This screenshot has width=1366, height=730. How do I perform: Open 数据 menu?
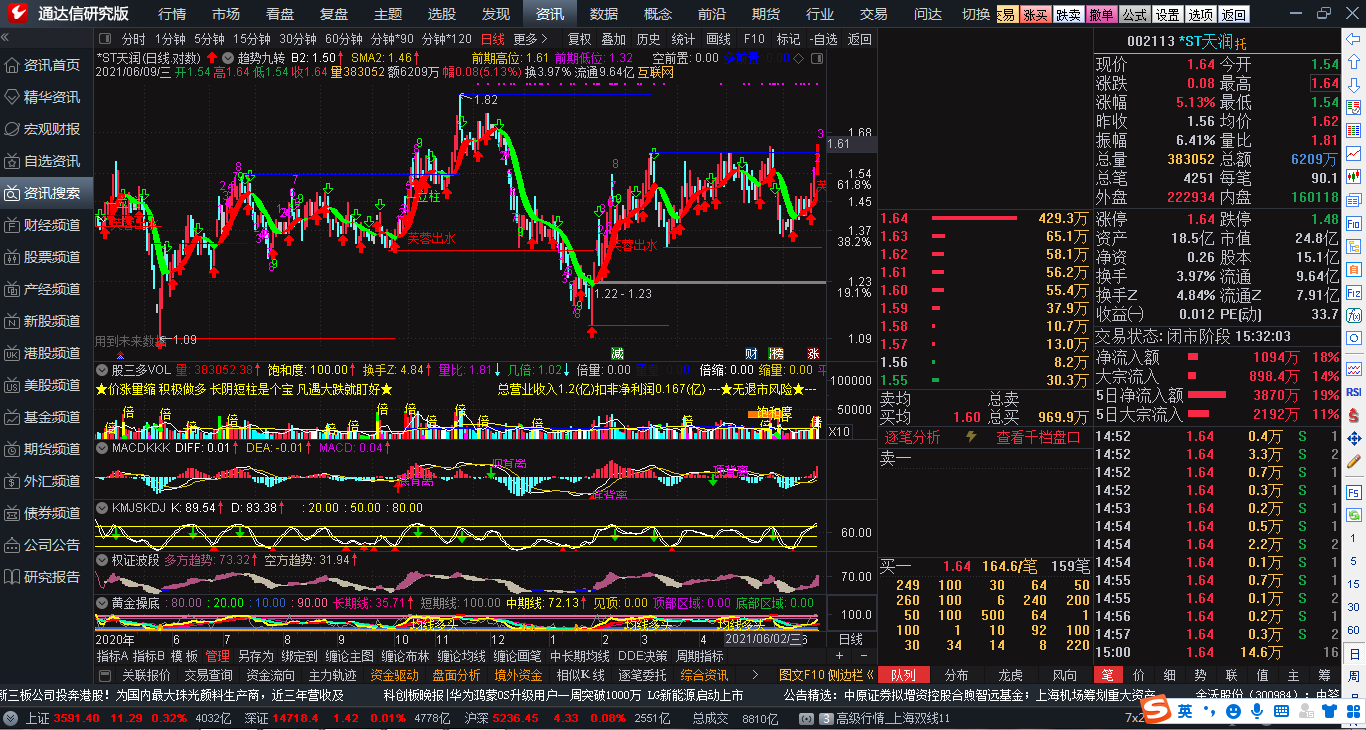[604, 14]
